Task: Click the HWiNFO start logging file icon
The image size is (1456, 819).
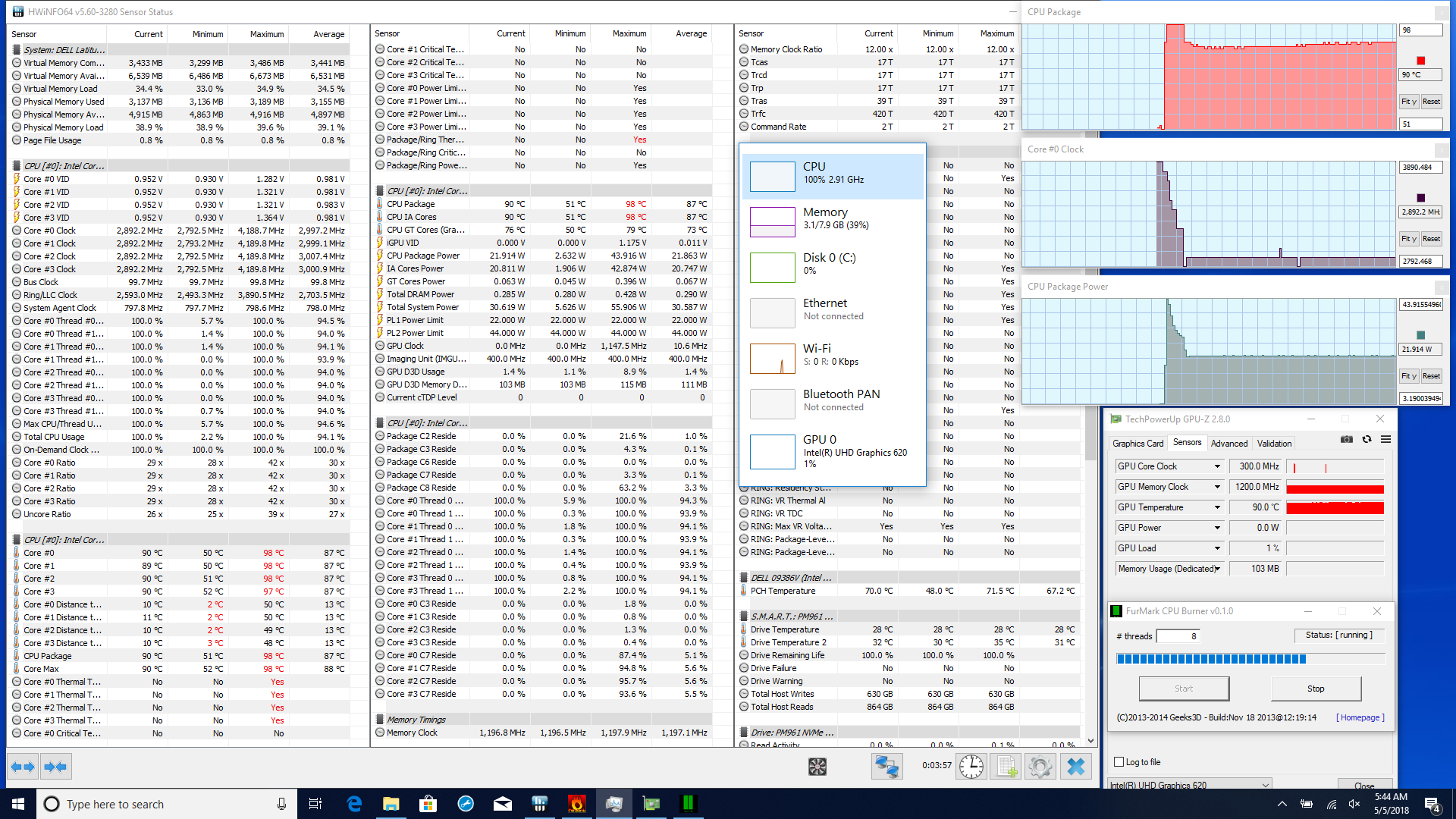Action: 1006,767
